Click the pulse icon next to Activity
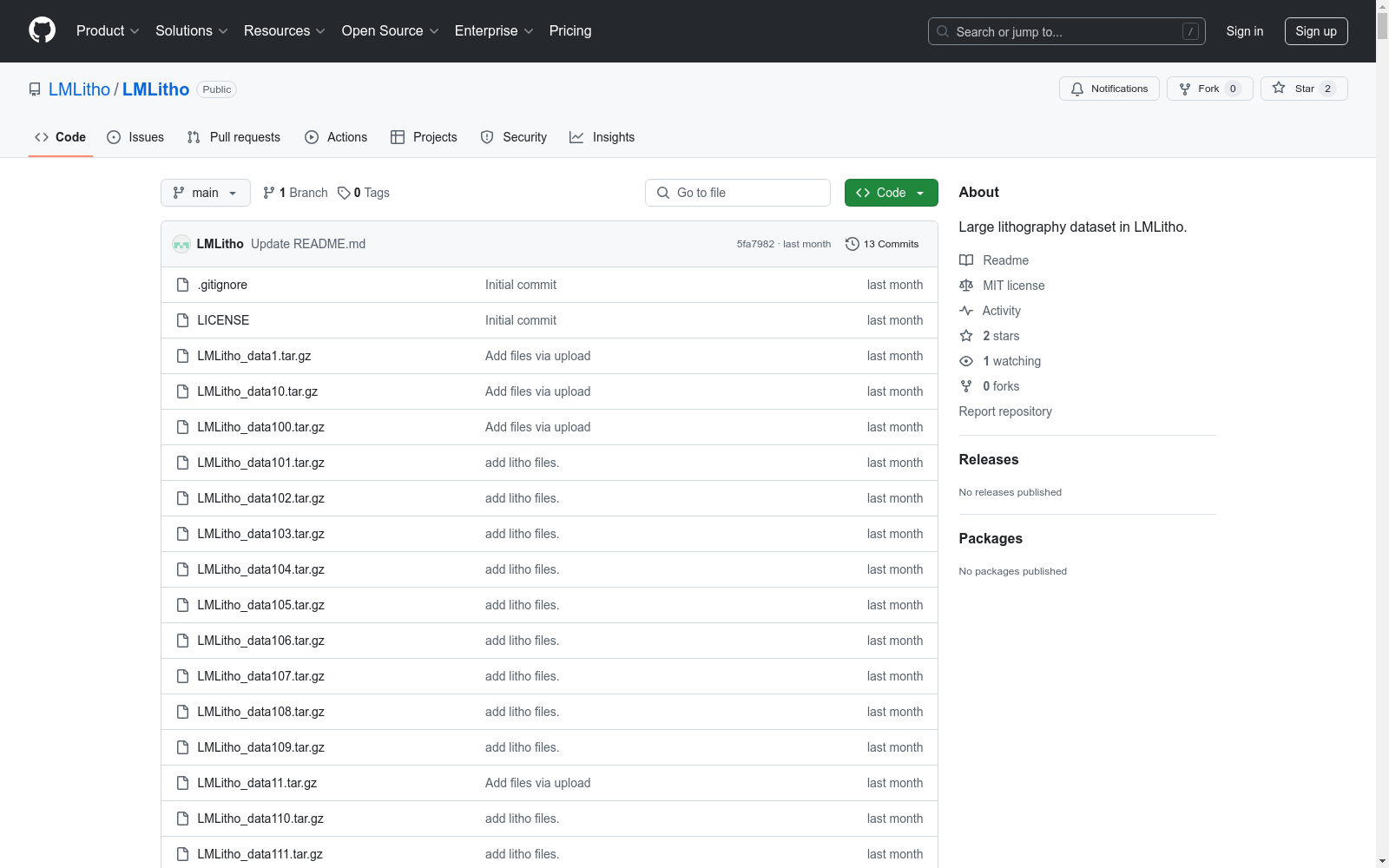The width and height of the screenshot is (1389, 868). (x=966, y=311)
